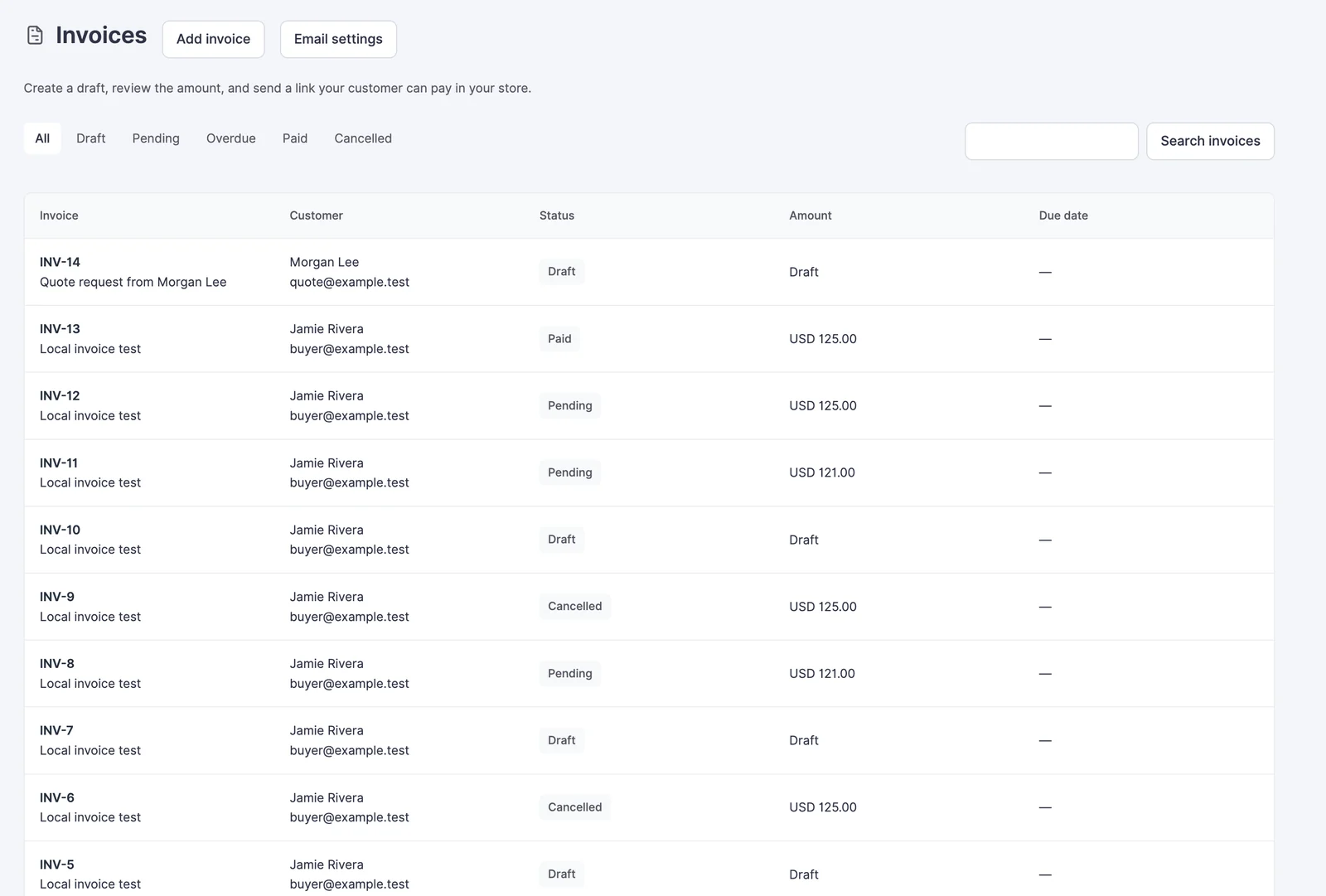
Task: Open invoice INV-7
Action: (x=56, y=730)
